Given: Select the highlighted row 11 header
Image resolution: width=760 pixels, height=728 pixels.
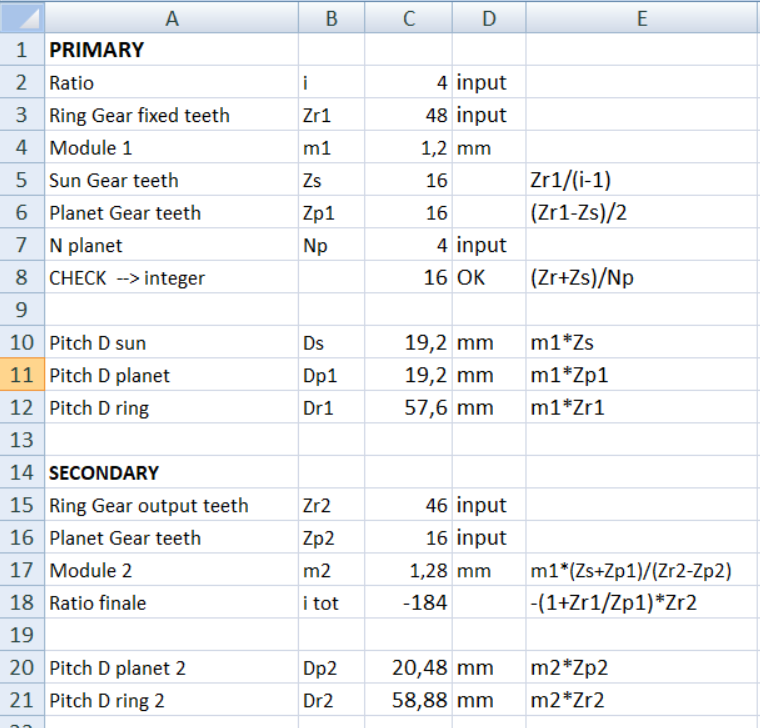Looking at the screenshot, I should pos(21,375).
